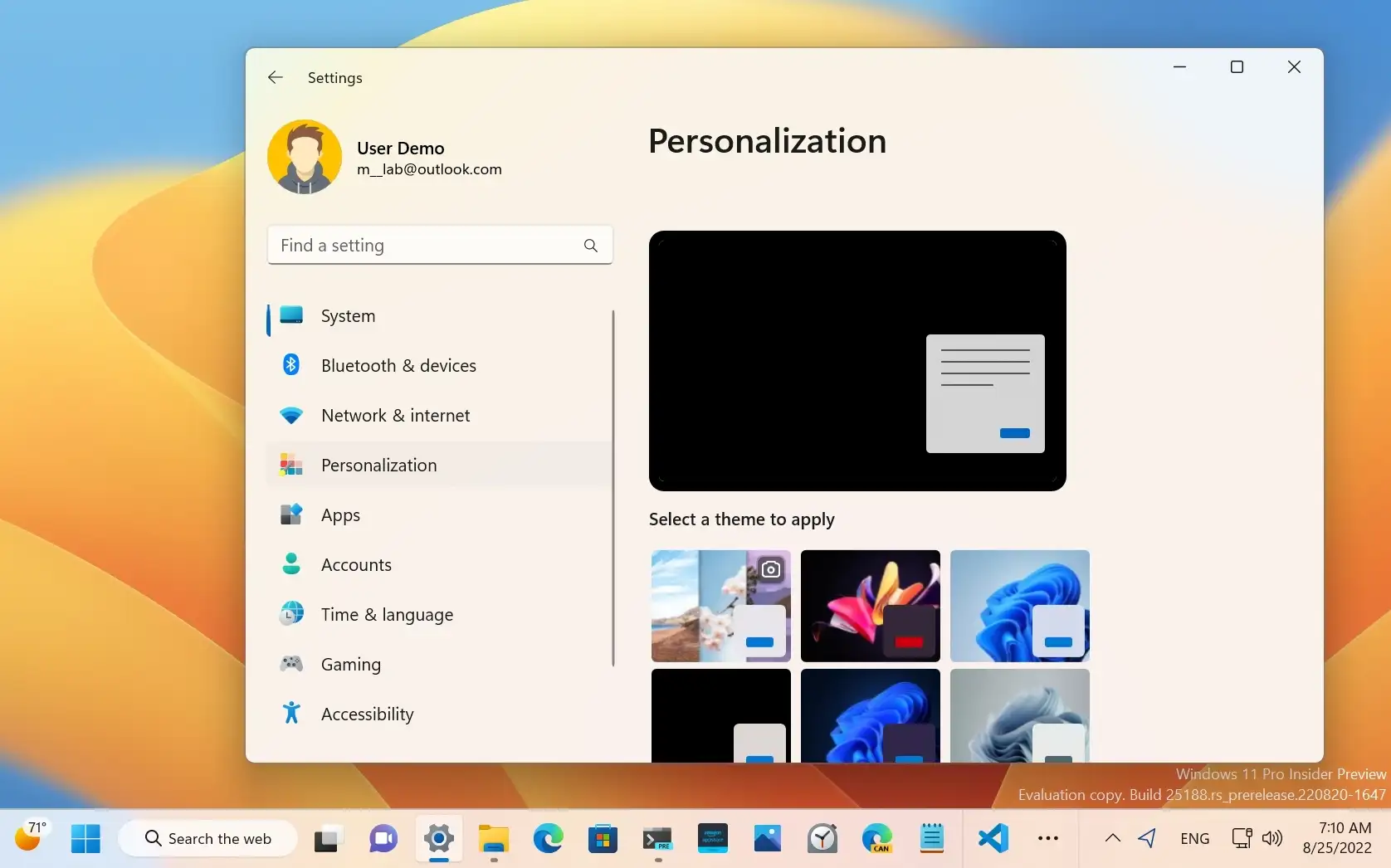The image size is (1391, 868).
Task: Click the user email m__lab@outlook.com
Action: coord(429,169)
